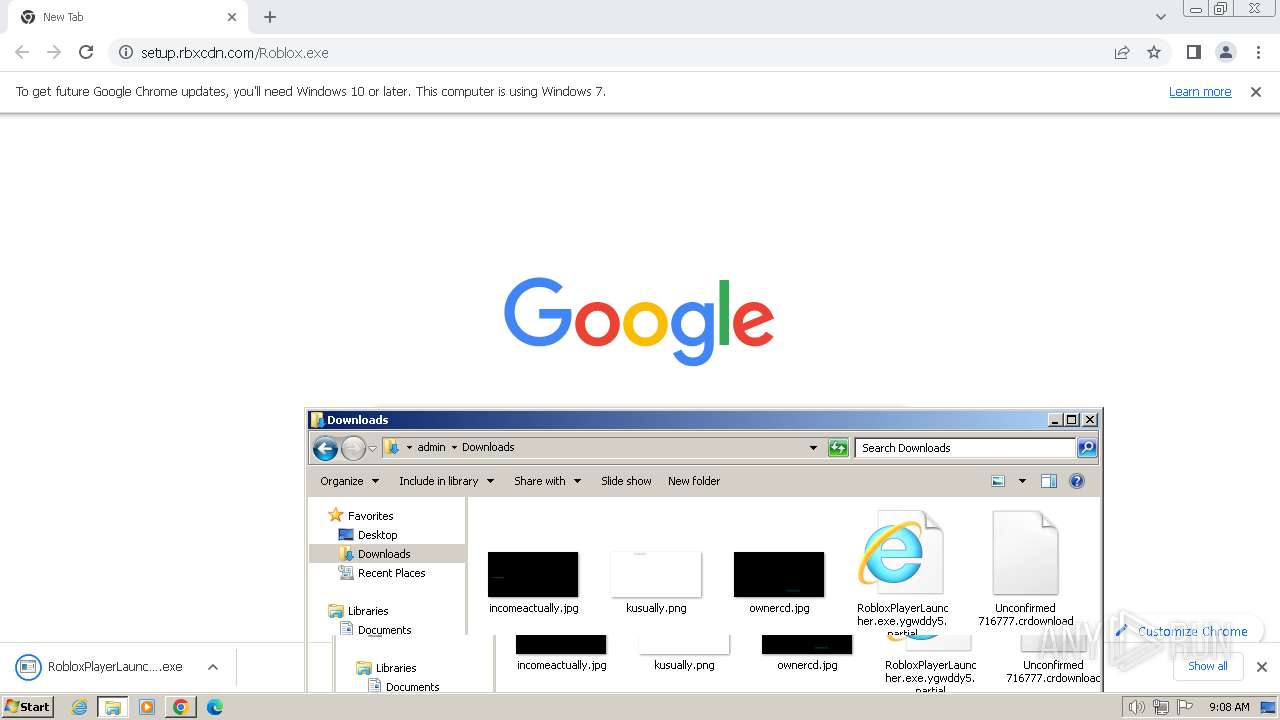Select incomeactually.jpg thumbnail
Image resolution: width=1280 pixels, height=720 pixels.
pos(533,575)
